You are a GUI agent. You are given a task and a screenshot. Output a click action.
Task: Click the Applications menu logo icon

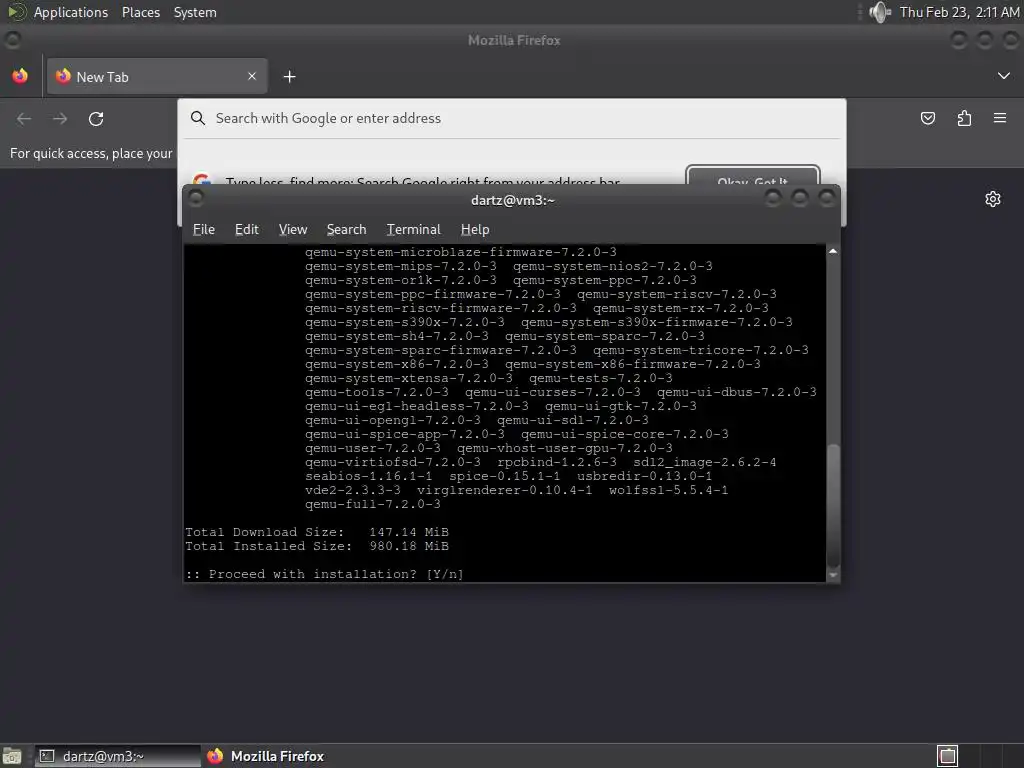tap(16, 12)
